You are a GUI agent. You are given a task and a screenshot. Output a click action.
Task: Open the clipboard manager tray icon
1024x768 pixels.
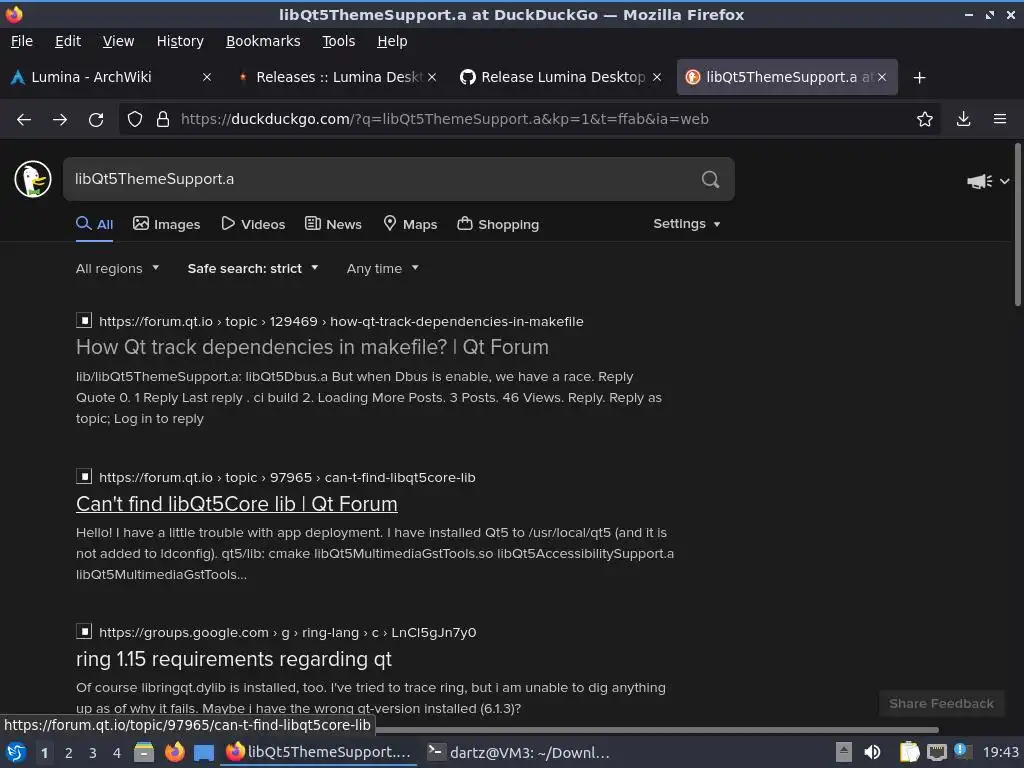pos(909,752)
